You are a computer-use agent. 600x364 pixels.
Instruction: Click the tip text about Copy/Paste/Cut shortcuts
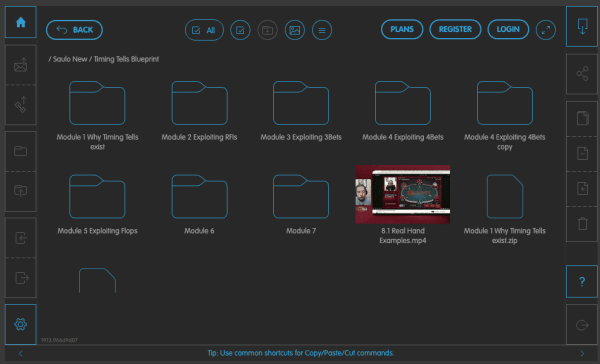click(301, 353)
